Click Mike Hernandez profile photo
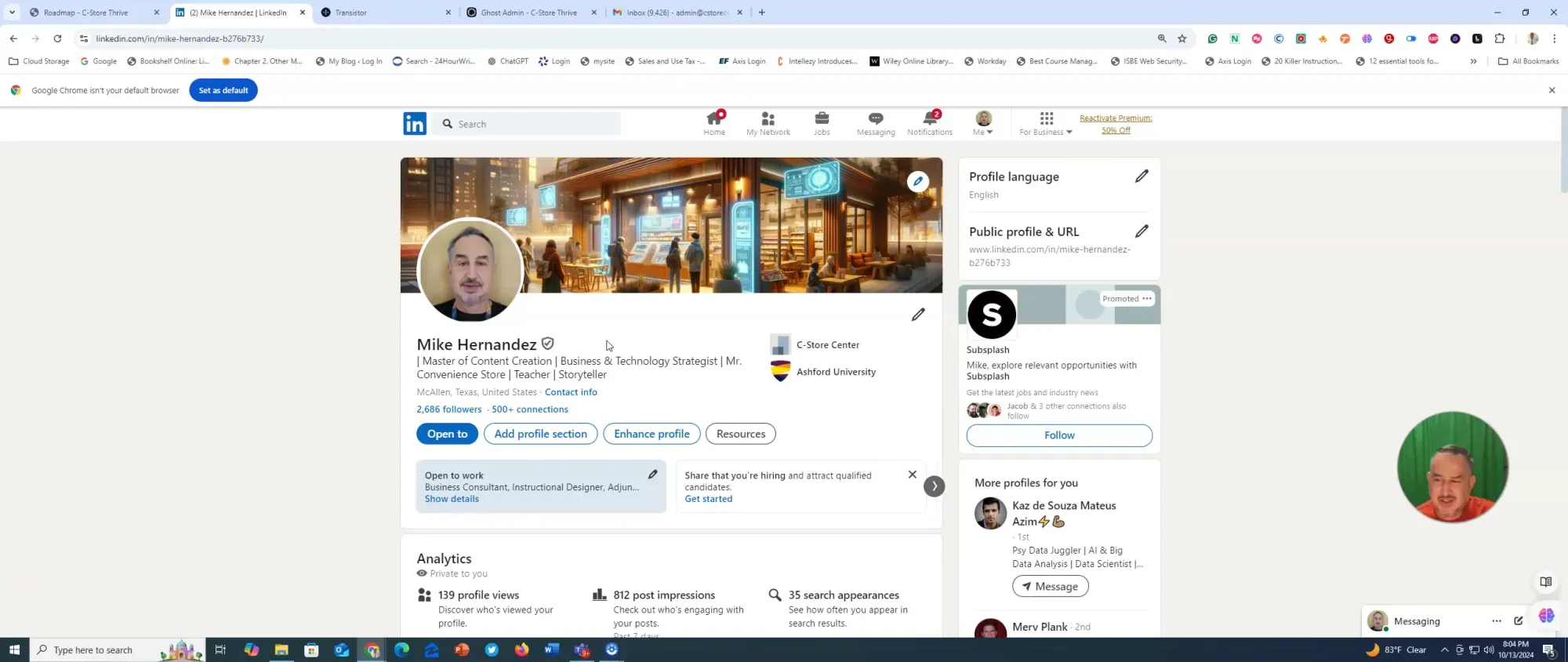This screenshot has height=662, width=1568. [470, 270]
